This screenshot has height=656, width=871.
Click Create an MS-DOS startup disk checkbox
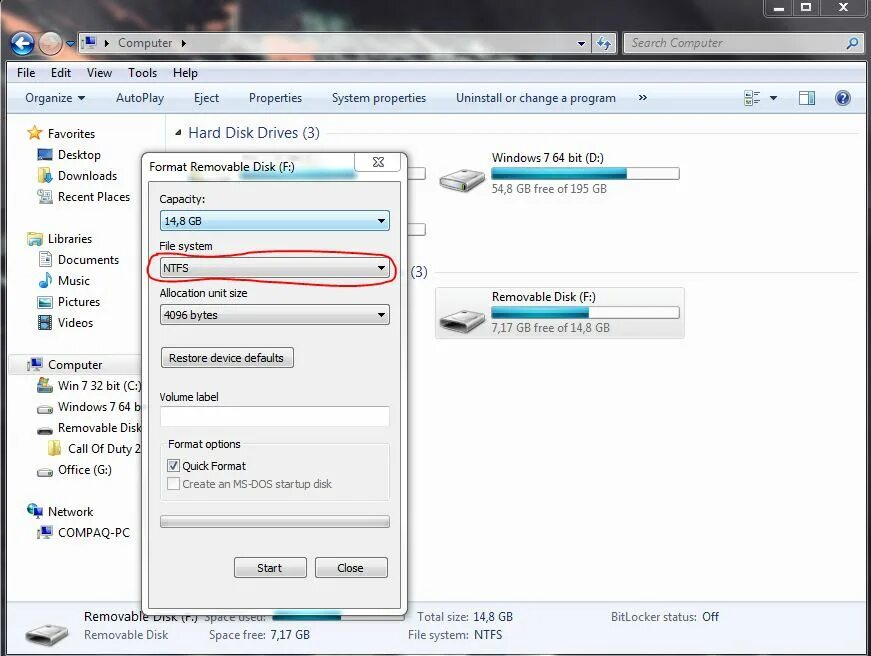pos(173,484)
